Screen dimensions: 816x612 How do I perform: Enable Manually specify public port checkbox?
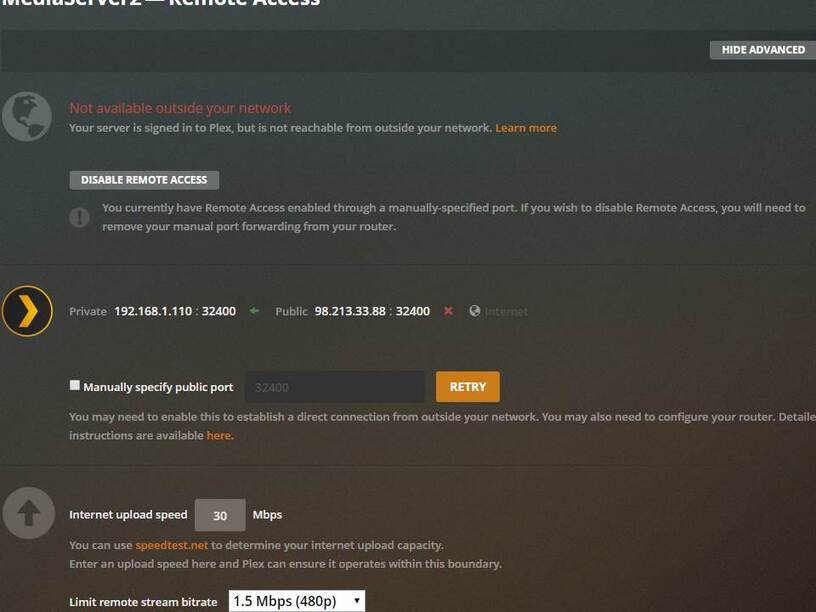pos(75,385)
